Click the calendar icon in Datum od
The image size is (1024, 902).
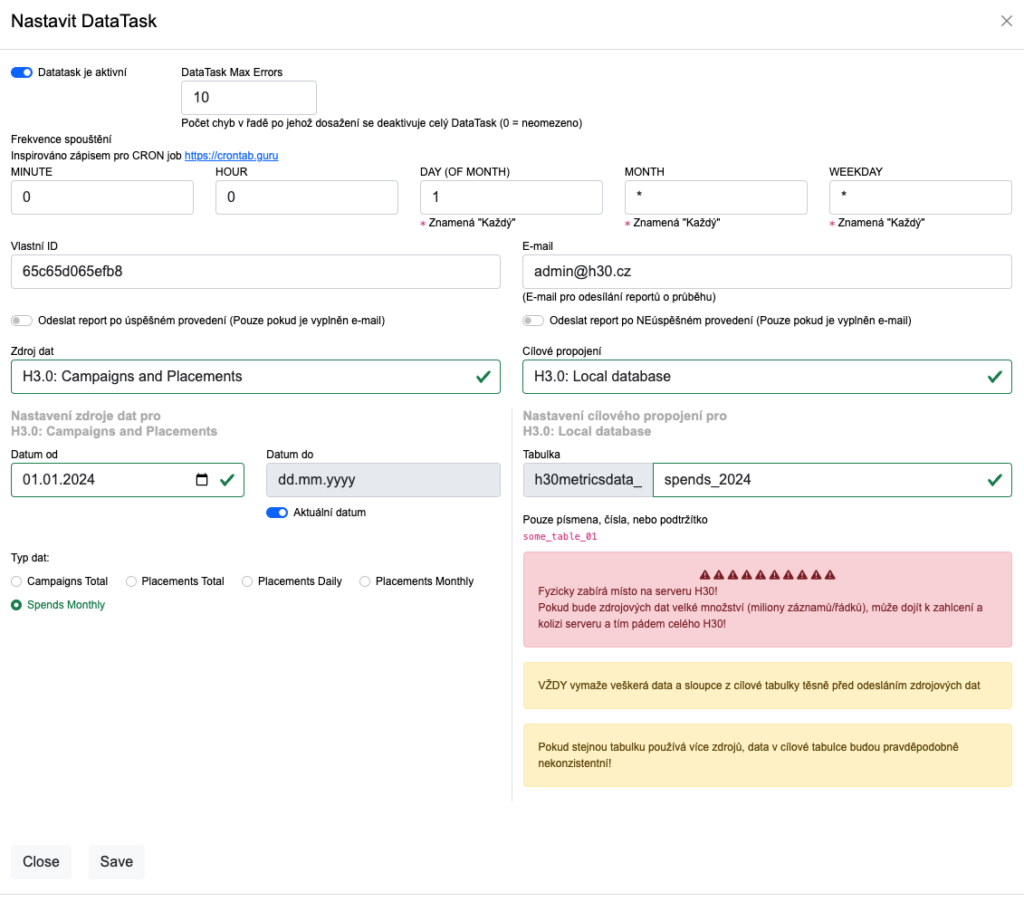tap(202, 480)
